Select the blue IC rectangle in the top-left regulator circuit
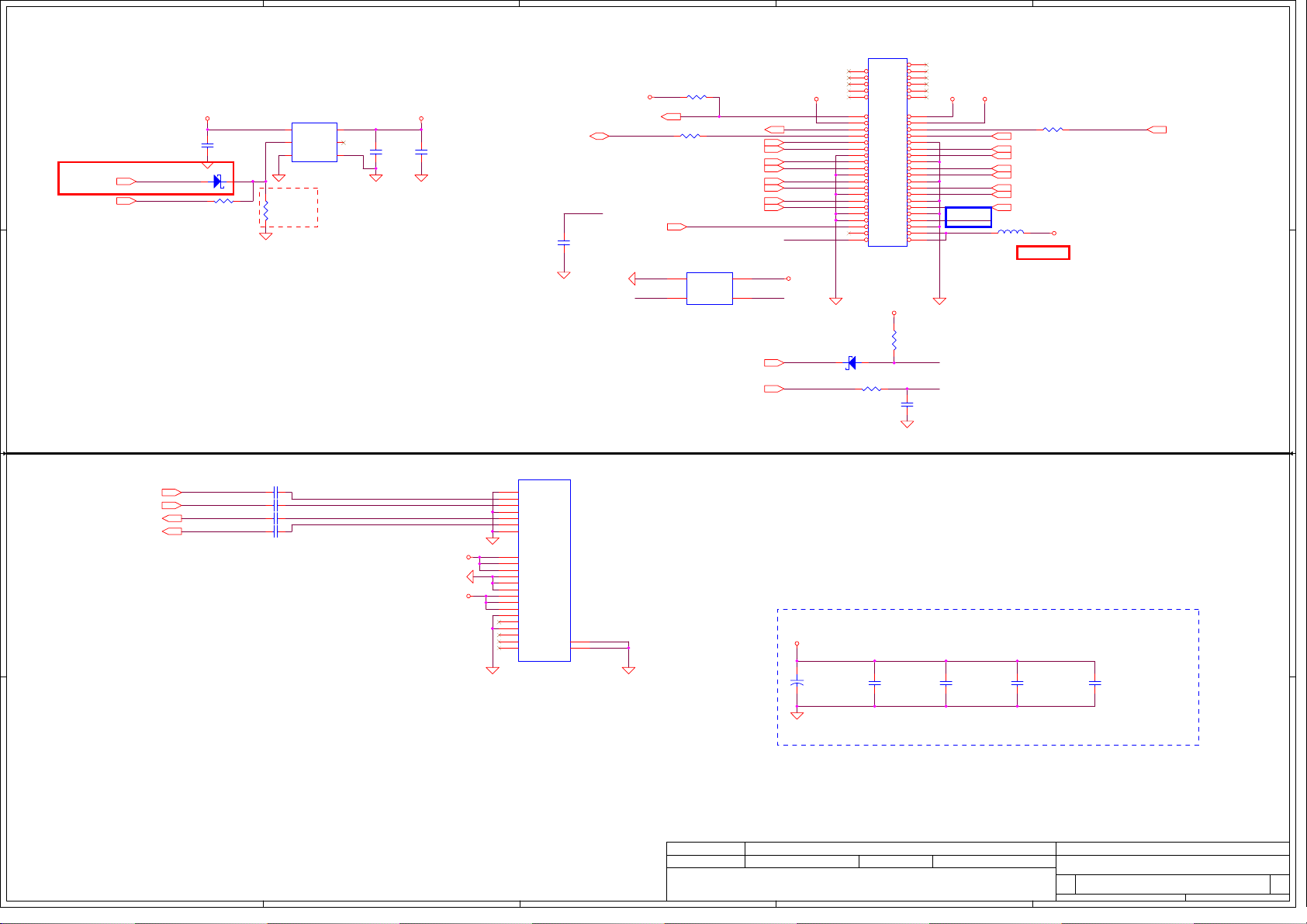 314,142
